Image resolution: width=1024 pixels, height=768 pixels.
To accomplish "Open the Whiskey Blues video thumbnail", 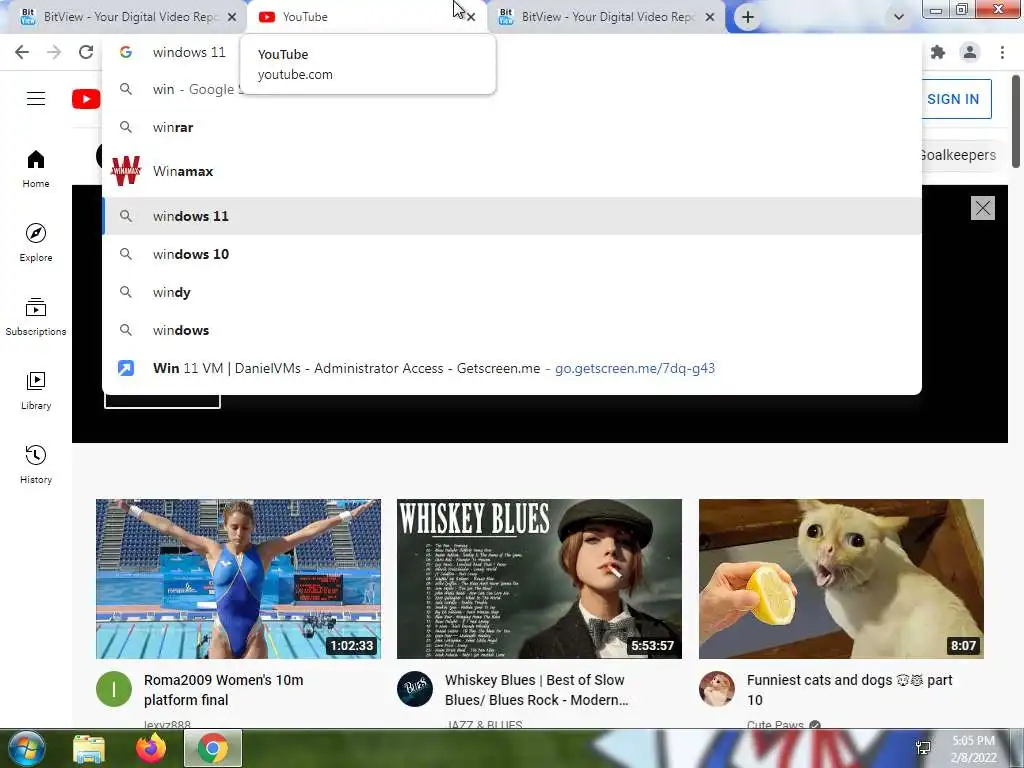I will pos(539,579).
